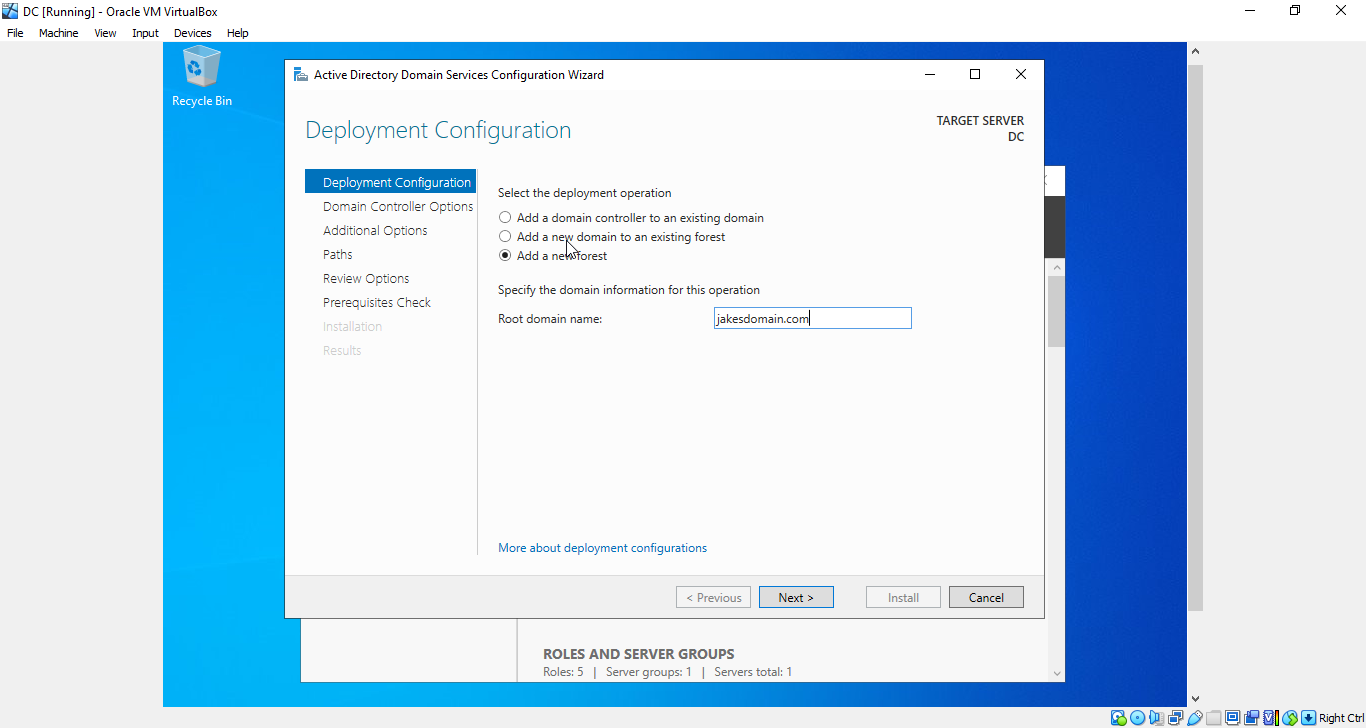
Task: Select Add a domain controller to existing domain
Action: click(505, 217)
